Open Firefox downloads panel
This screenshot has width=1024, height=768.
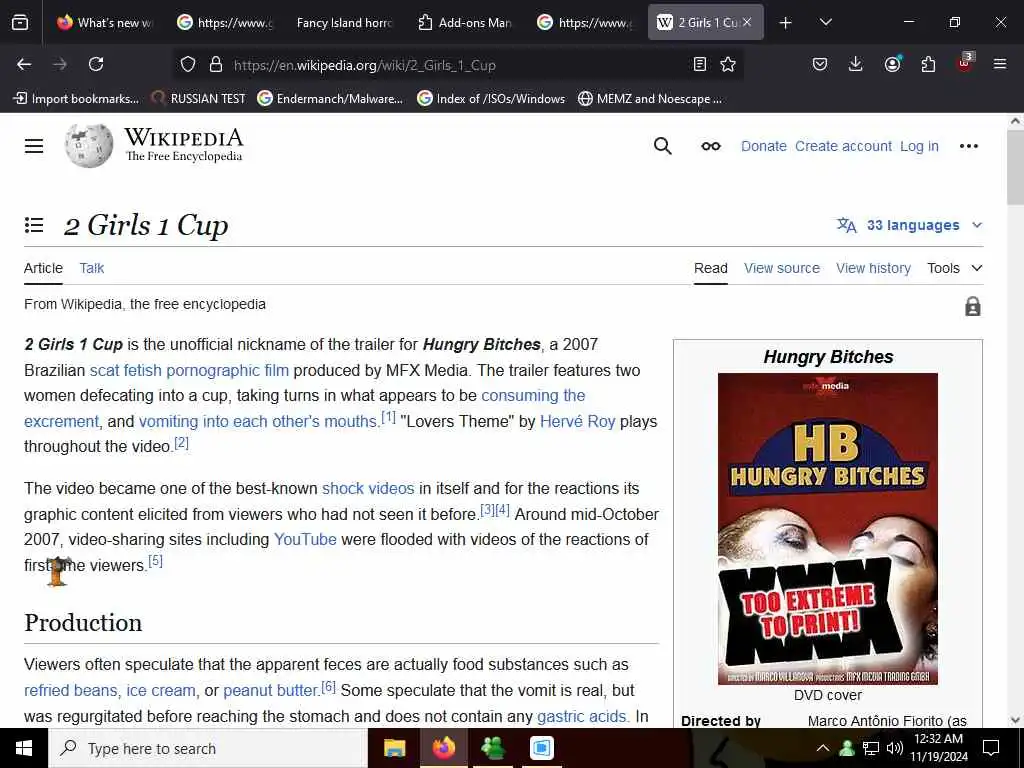click(x=856, y=64)
